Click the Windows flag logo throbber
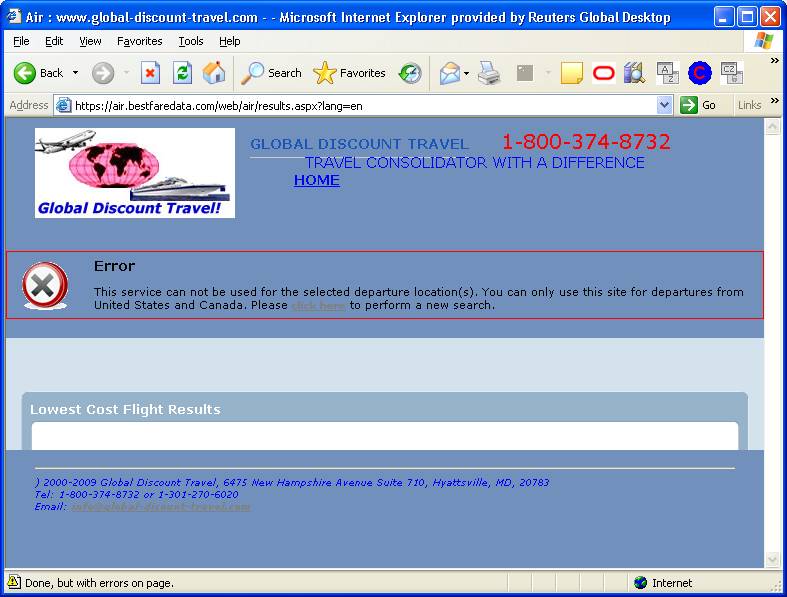The height and width of the screenshot is (597, 787). pos(764,41)
